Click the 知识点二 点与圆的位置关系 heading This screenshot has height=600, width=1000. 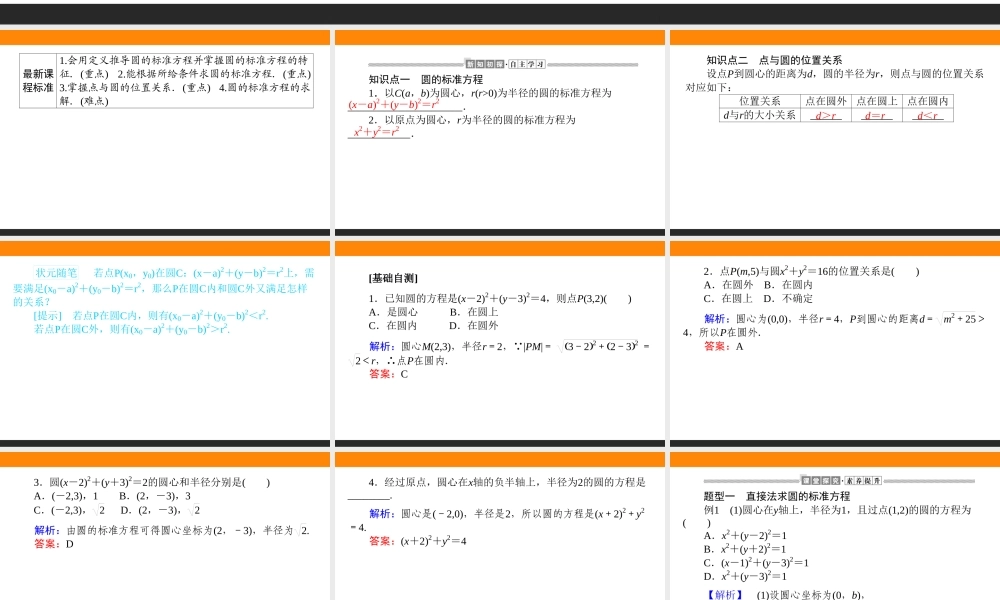click(x=774, y=60)
